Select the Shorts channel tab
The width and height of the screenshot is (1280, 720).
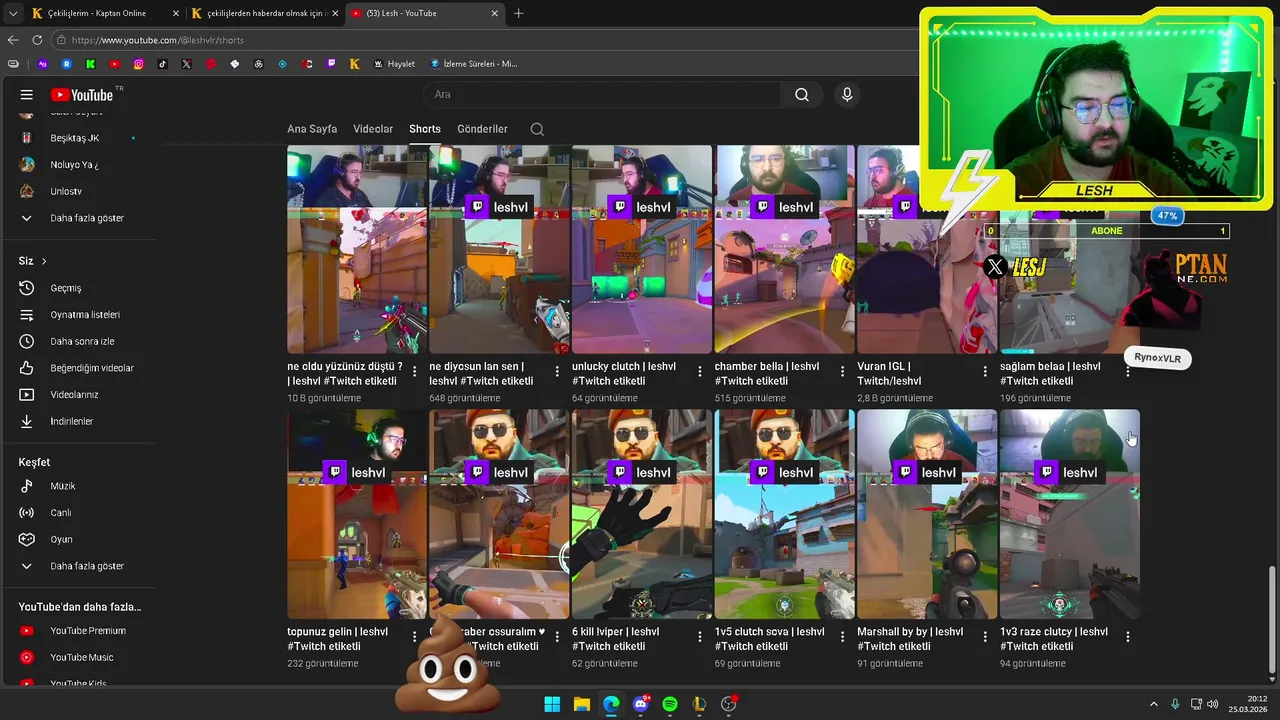click(x=425, y=129)
